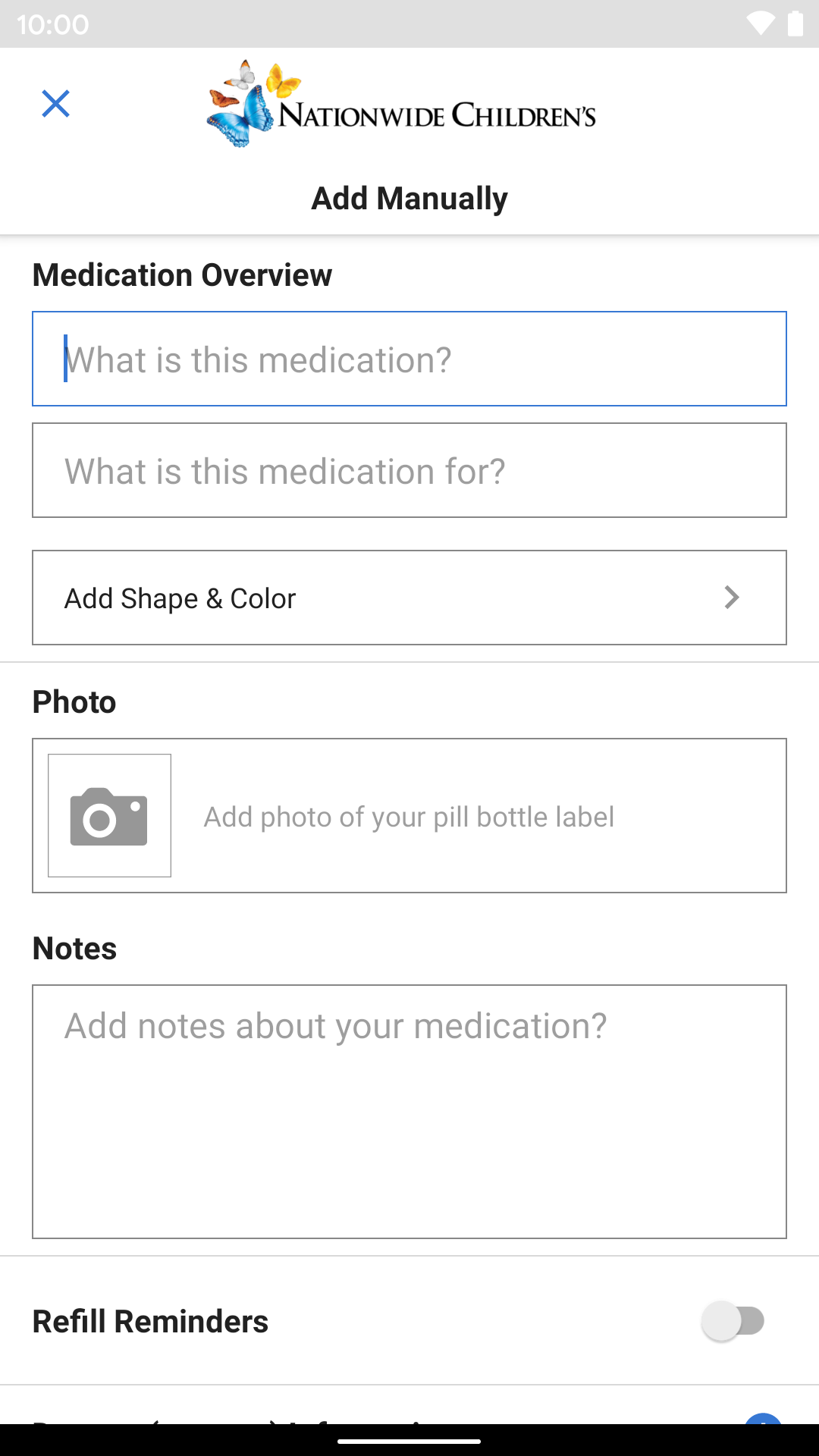Tap the Add Manually page title
819x1456 pixels.
click(409, 199)
